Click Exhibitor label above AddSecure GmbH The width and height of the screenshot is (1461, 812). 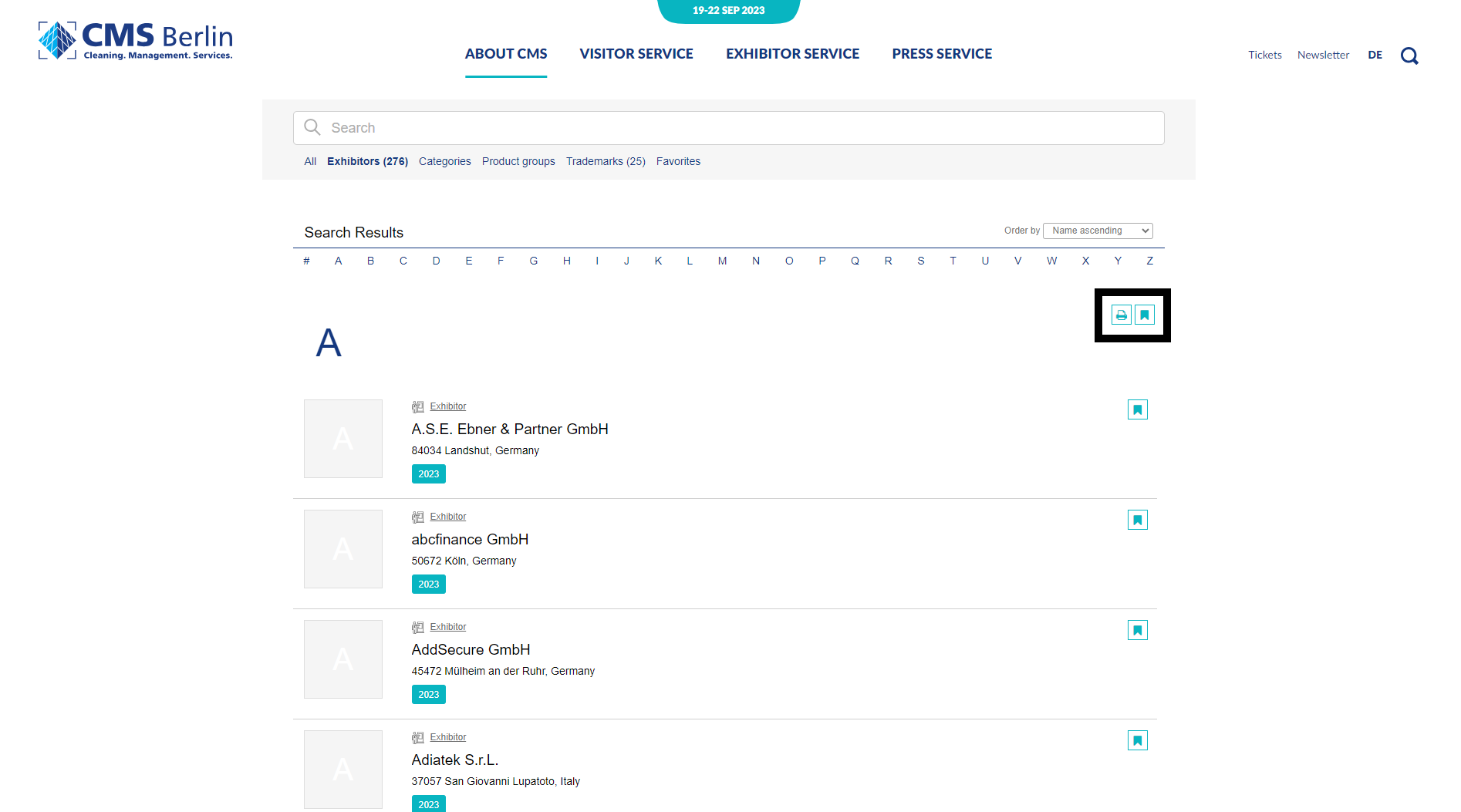448,627
